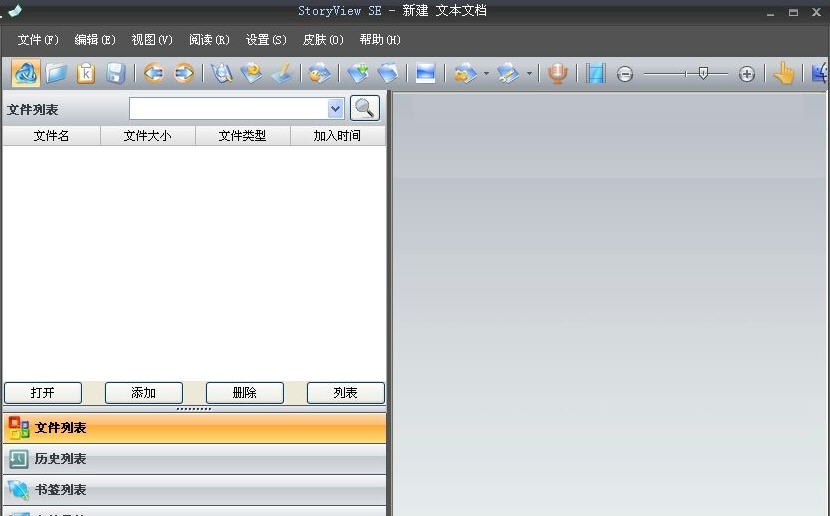Screen dimensions: 830x516
Task: Select the 历史列表 sidebar panel tab
Action: tap(194, 459)
